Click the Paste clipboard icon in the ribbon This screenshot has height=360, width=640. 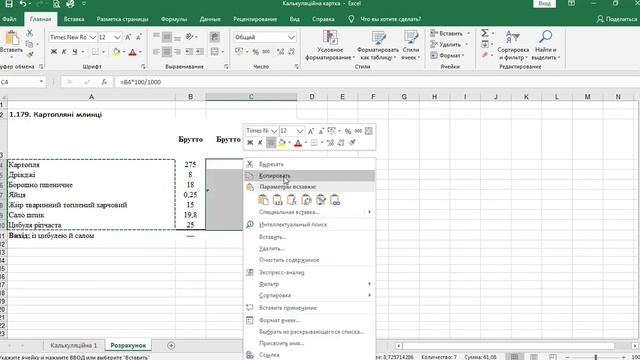(x=12, y=38)
